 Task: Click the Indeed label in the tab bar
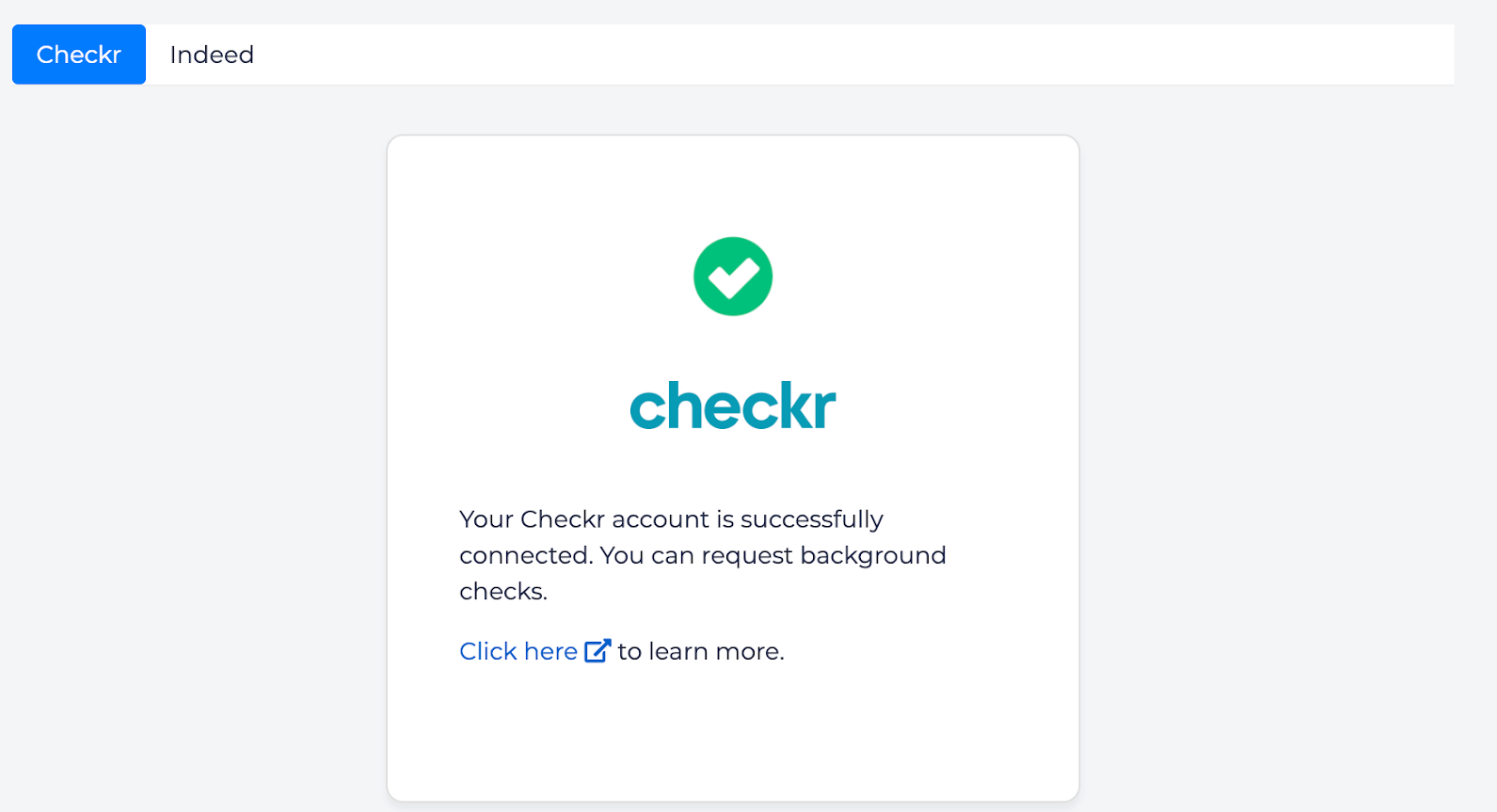click(212, 54)
